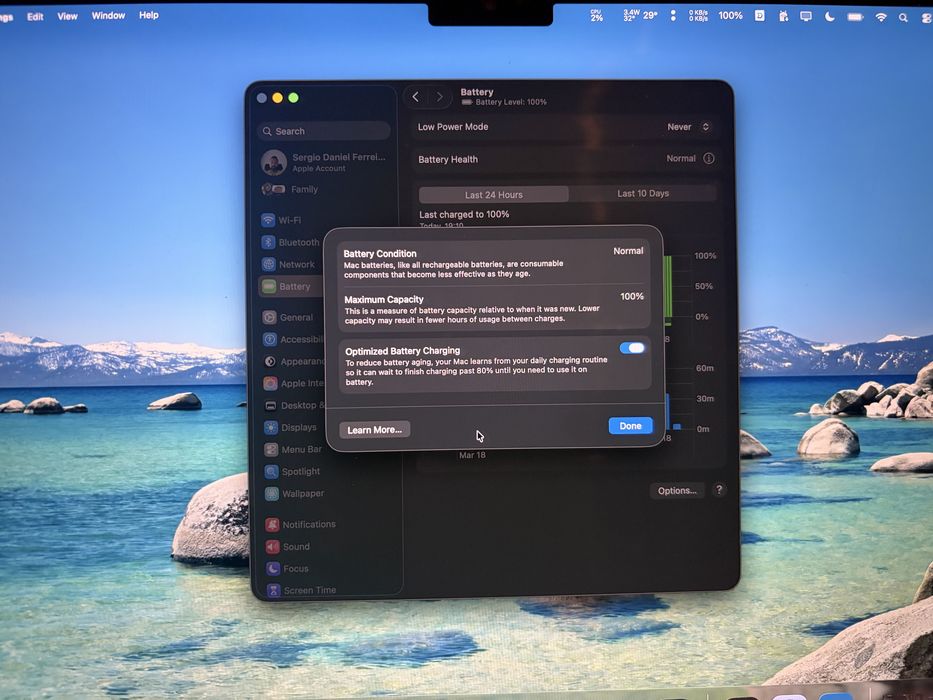Select the Apple Intelligence sidebar icon

point(270,383)
